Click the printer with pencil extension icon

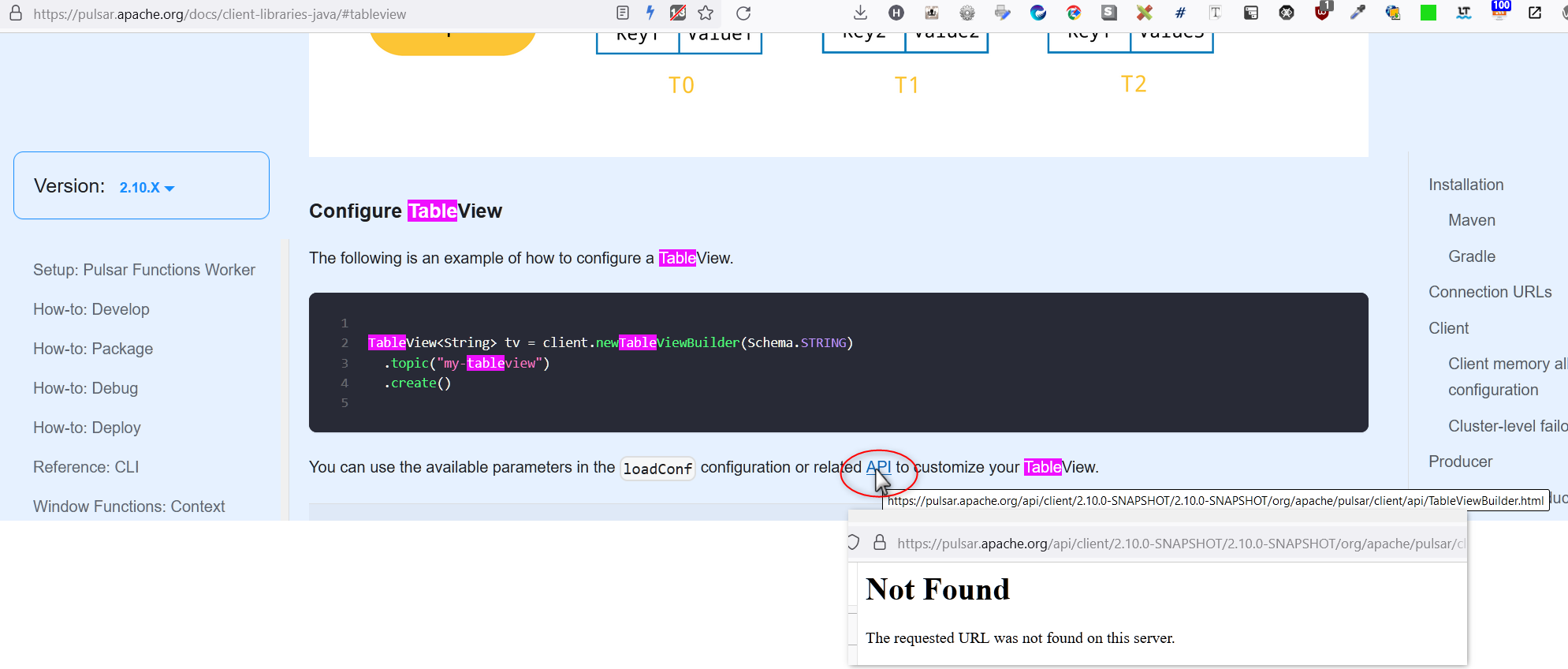(x=1003, y=13)
